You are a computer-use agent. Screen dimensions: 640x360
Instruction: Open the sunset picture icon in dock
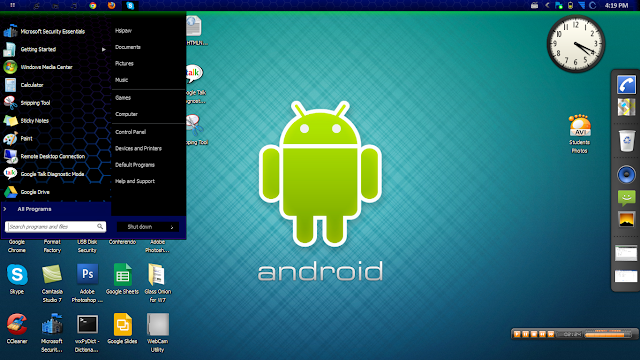pyautogui.click(x=626, y=220)
